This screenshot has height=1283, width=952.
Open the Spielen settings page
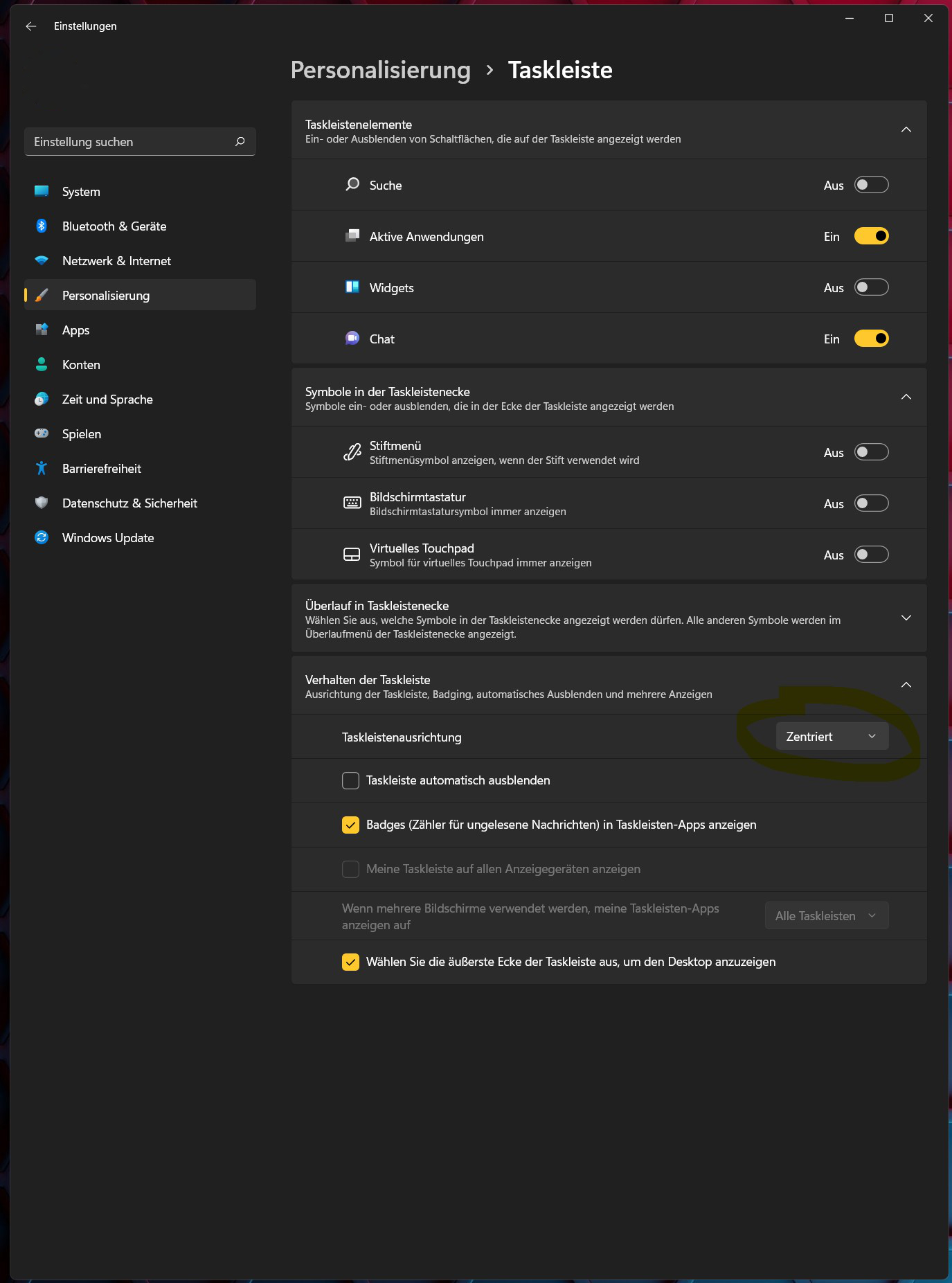[x=140, y=433]
